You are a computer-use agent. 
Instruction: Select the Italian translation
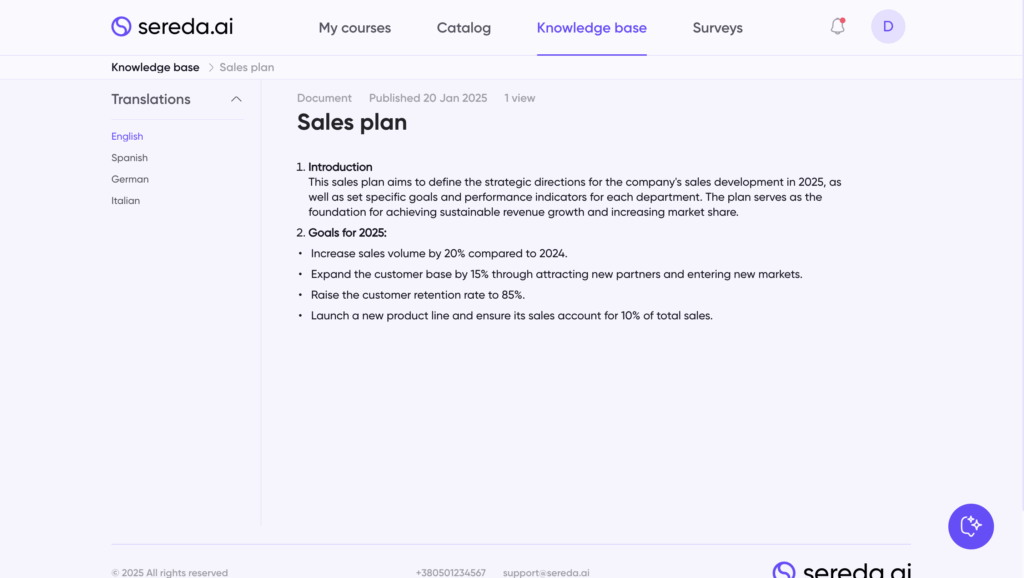point(126,201)
